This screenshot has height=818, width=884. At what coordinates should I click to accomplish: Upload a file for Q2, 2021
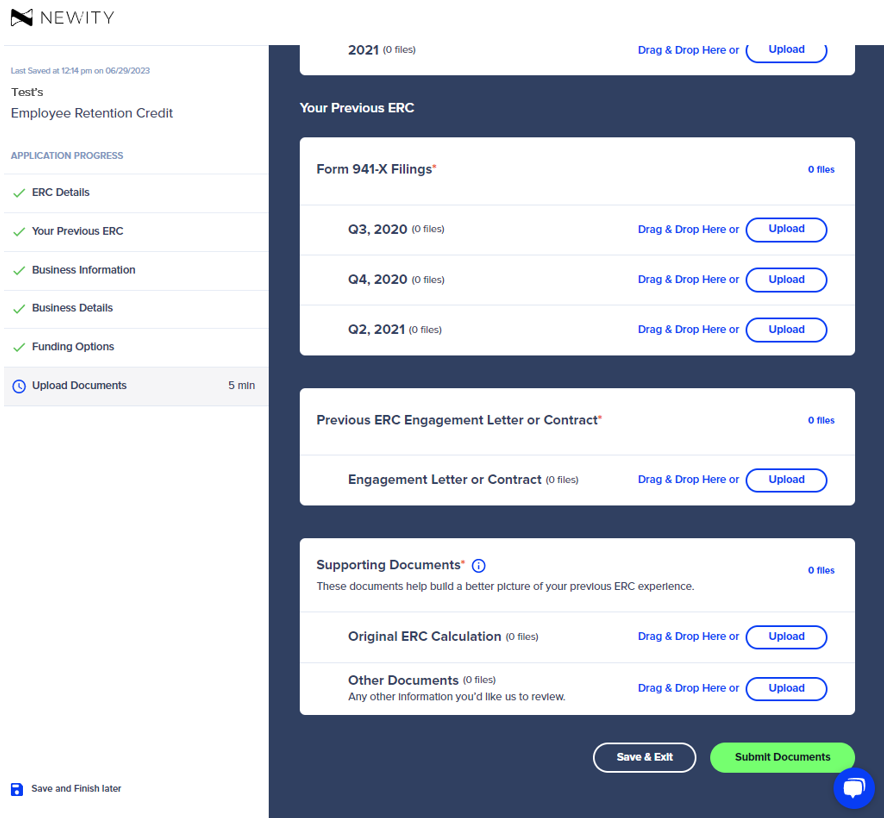[786, 330]
